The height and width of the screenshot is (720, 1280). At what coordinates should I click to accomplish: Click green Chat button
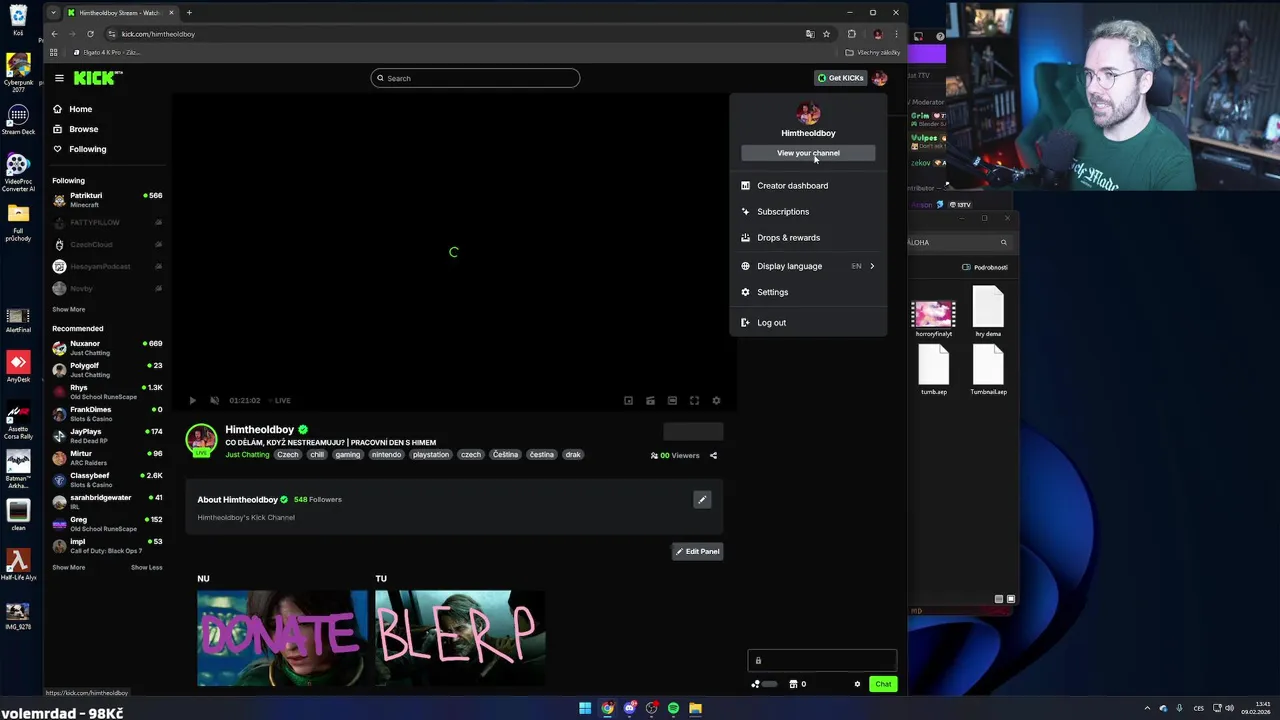[883, 684]
